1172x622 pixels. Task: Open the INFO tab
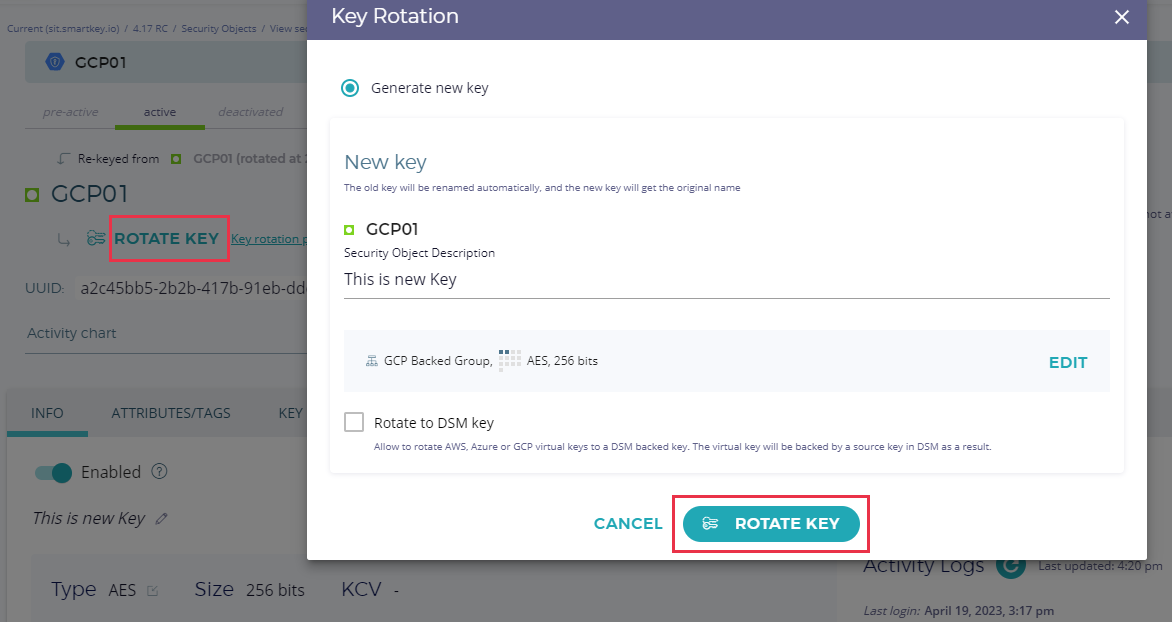pyautogui.click(x=47, y=413)
